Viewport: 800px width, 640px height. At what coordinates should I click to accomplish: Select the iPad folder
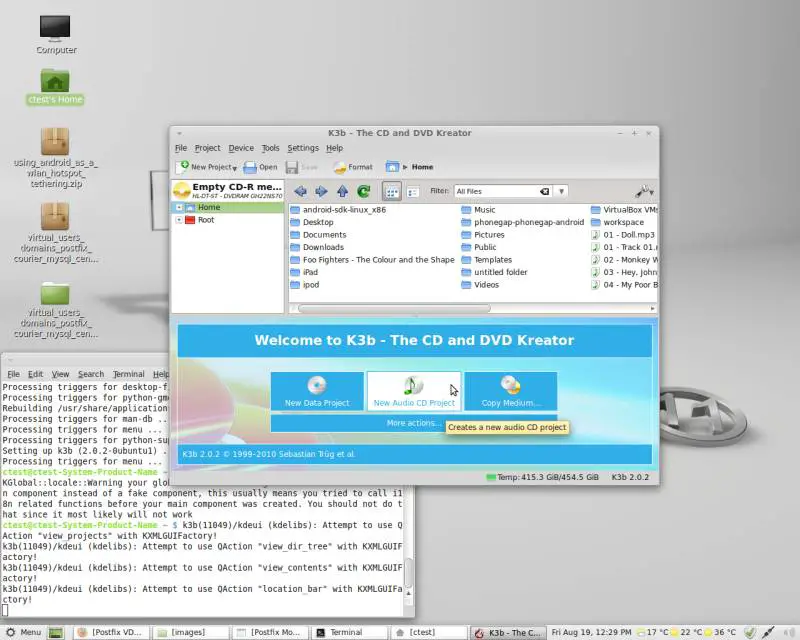click(304, 273)
